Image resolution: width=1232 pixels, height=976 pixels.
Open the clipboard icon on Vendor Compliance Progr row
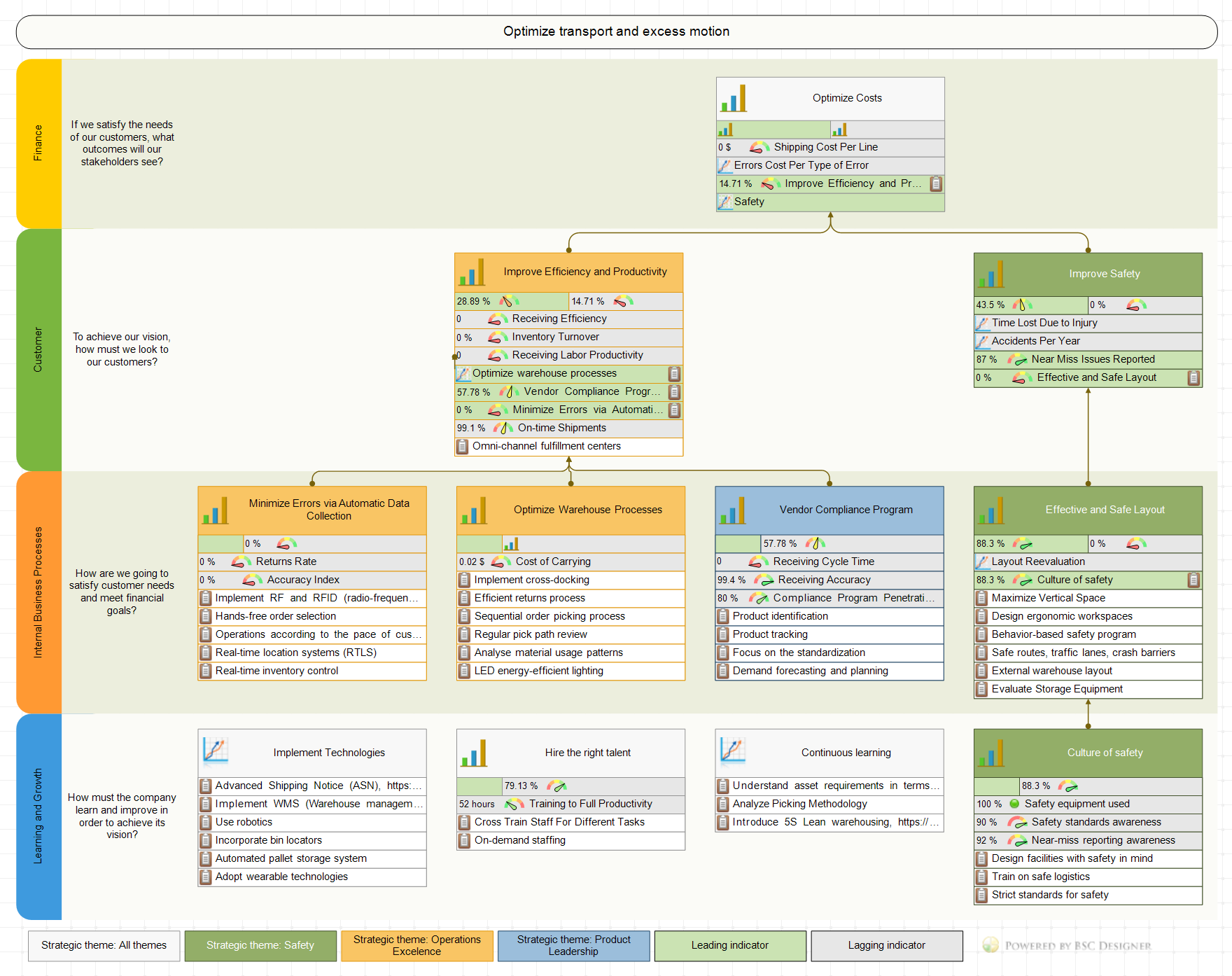pyautogui.click(x=673, y=392)
